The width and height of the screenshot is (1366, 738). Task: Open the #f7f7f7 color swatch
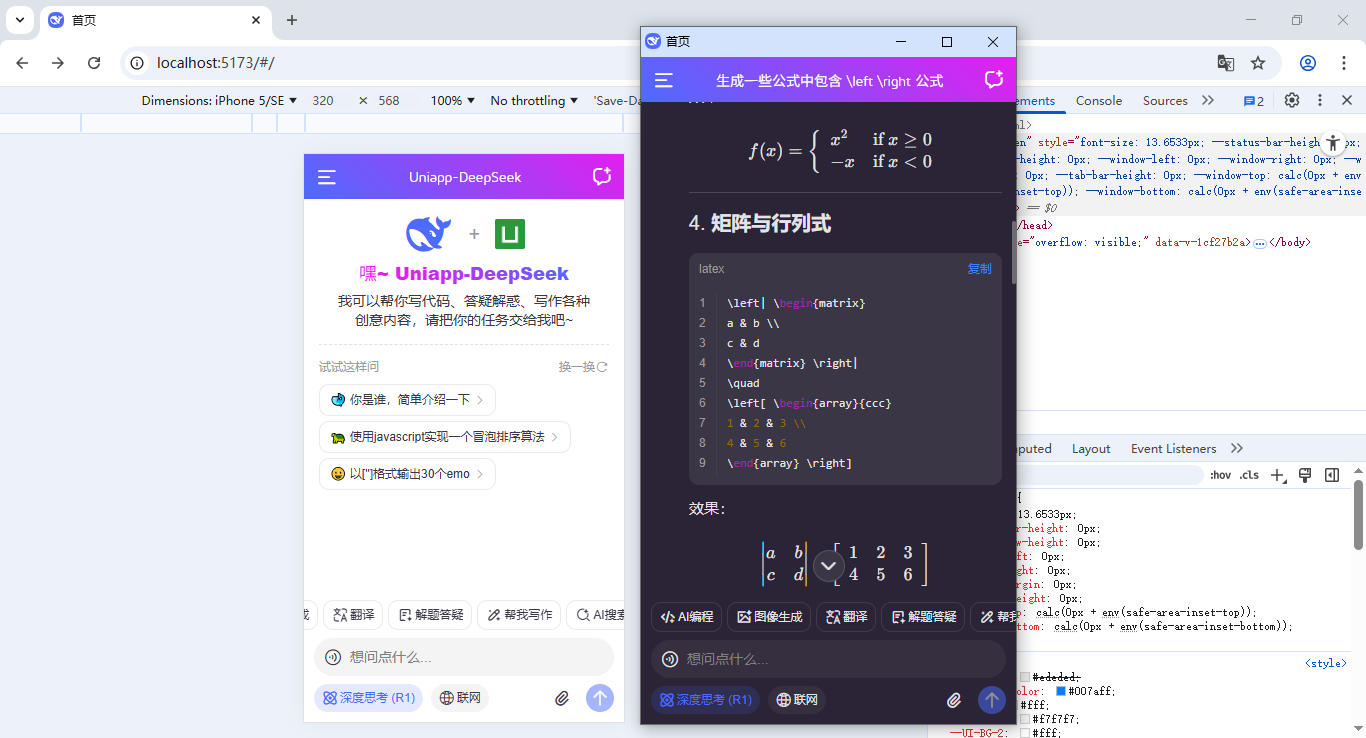click(x=1025, y=719)
